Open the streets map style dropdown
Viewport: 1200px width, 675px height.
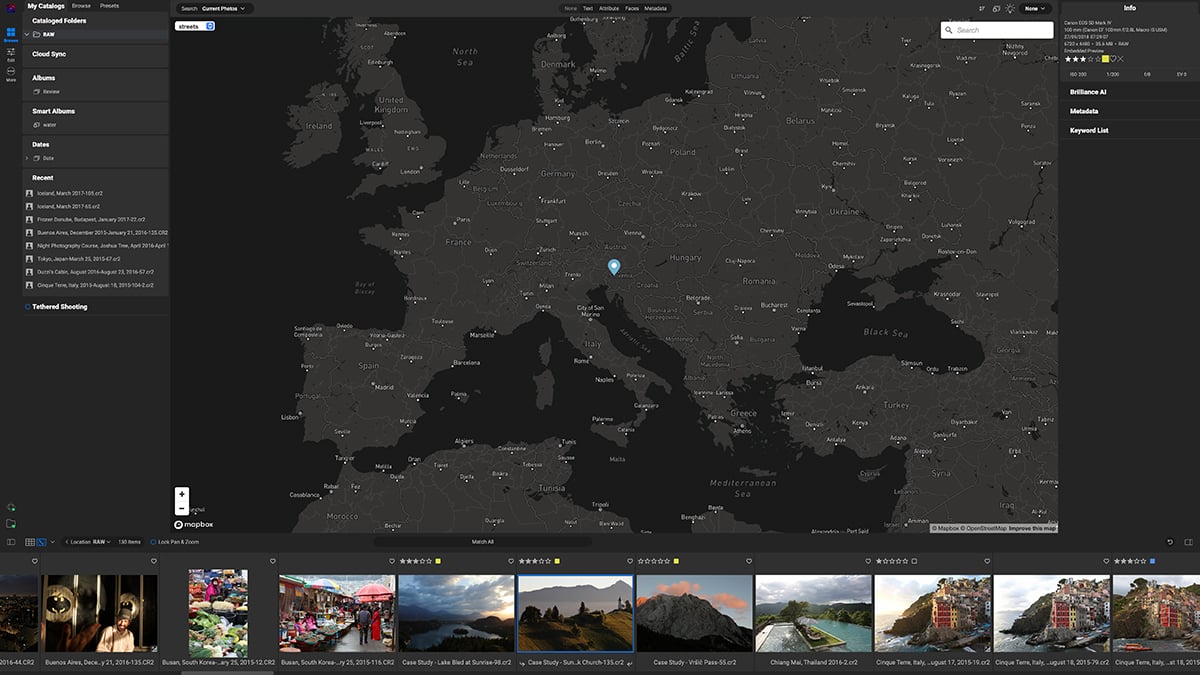click(193, 26)
